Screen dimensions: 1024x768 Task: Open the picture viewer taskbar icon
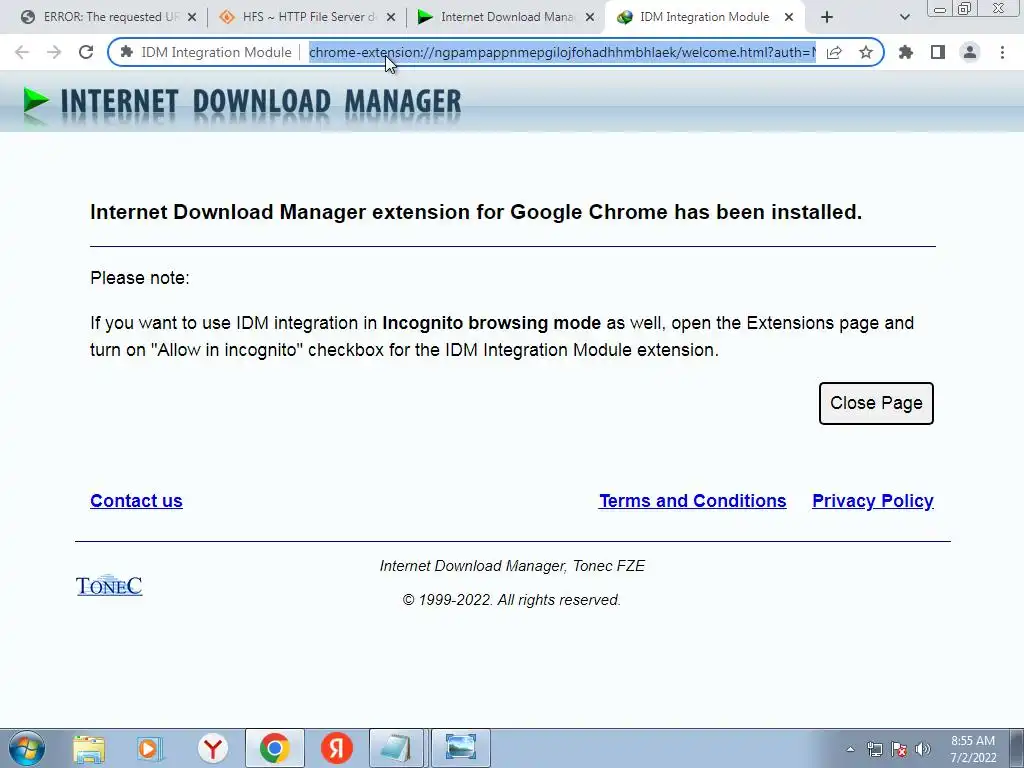pos(461,748)
